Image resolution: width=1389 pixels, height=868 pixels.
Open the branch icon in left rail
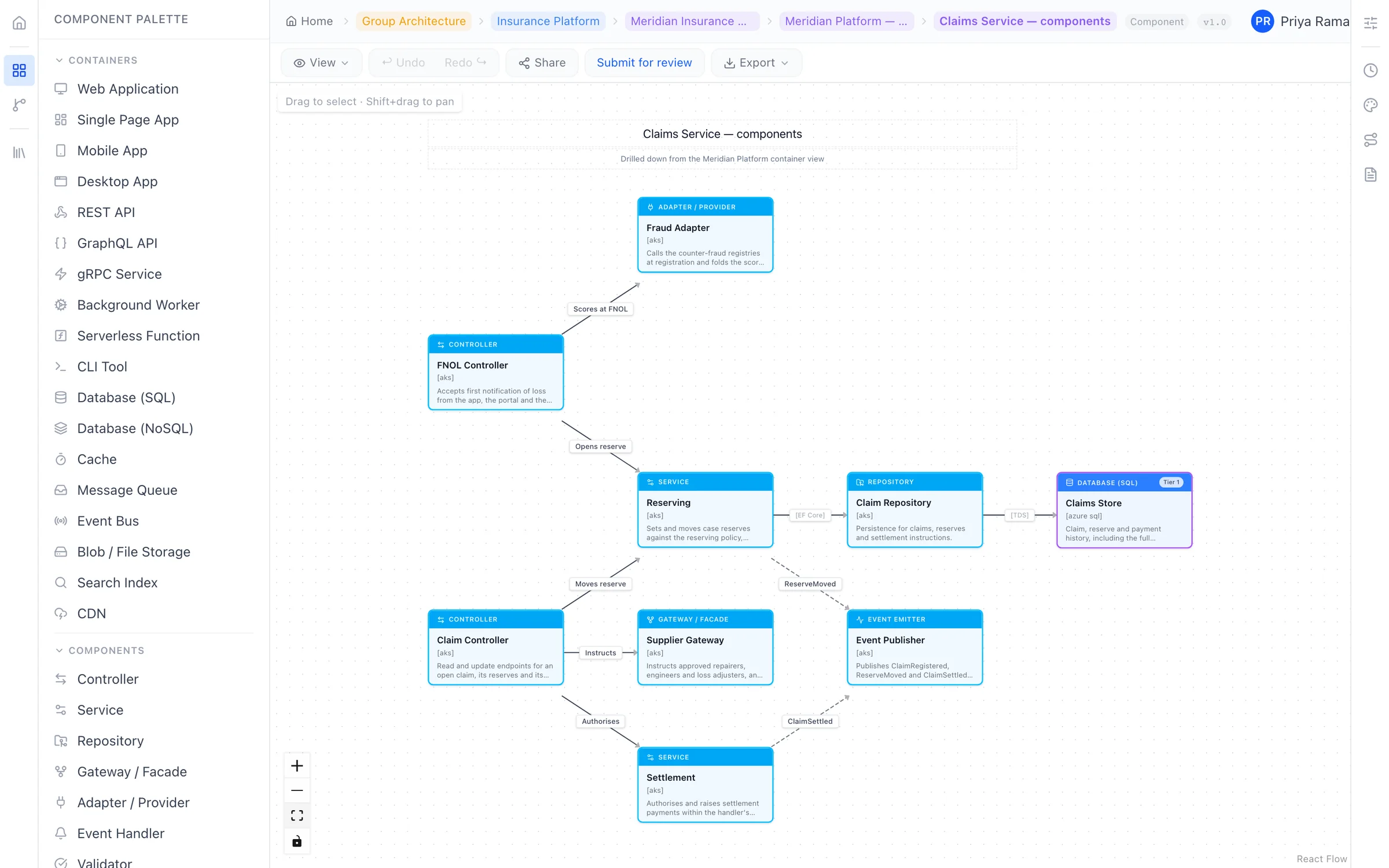click(x=19, y=105)
